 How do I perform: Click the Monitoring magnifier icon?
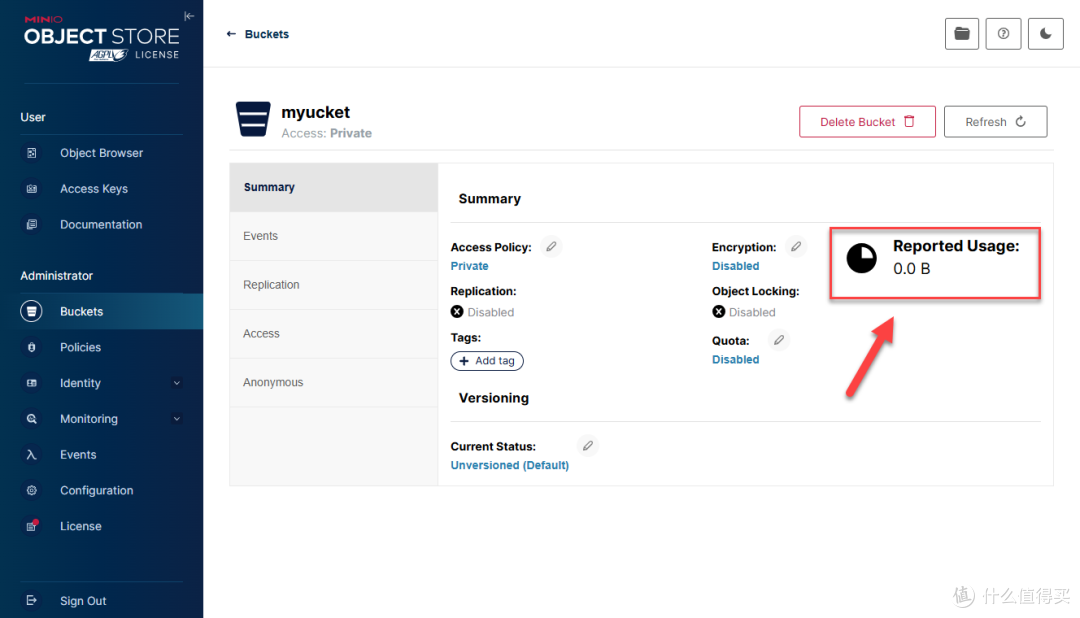(x=32, y=419)
